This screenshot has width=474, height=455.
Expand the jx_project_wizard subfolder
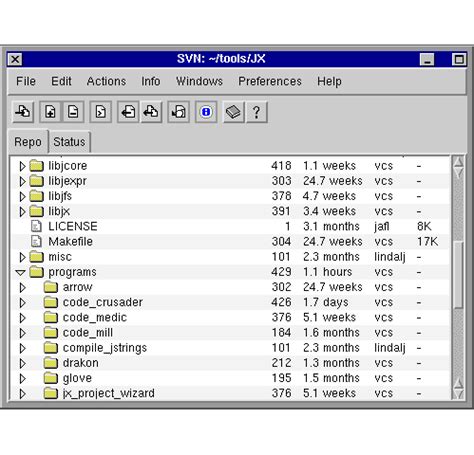click(x=22, y=394)
